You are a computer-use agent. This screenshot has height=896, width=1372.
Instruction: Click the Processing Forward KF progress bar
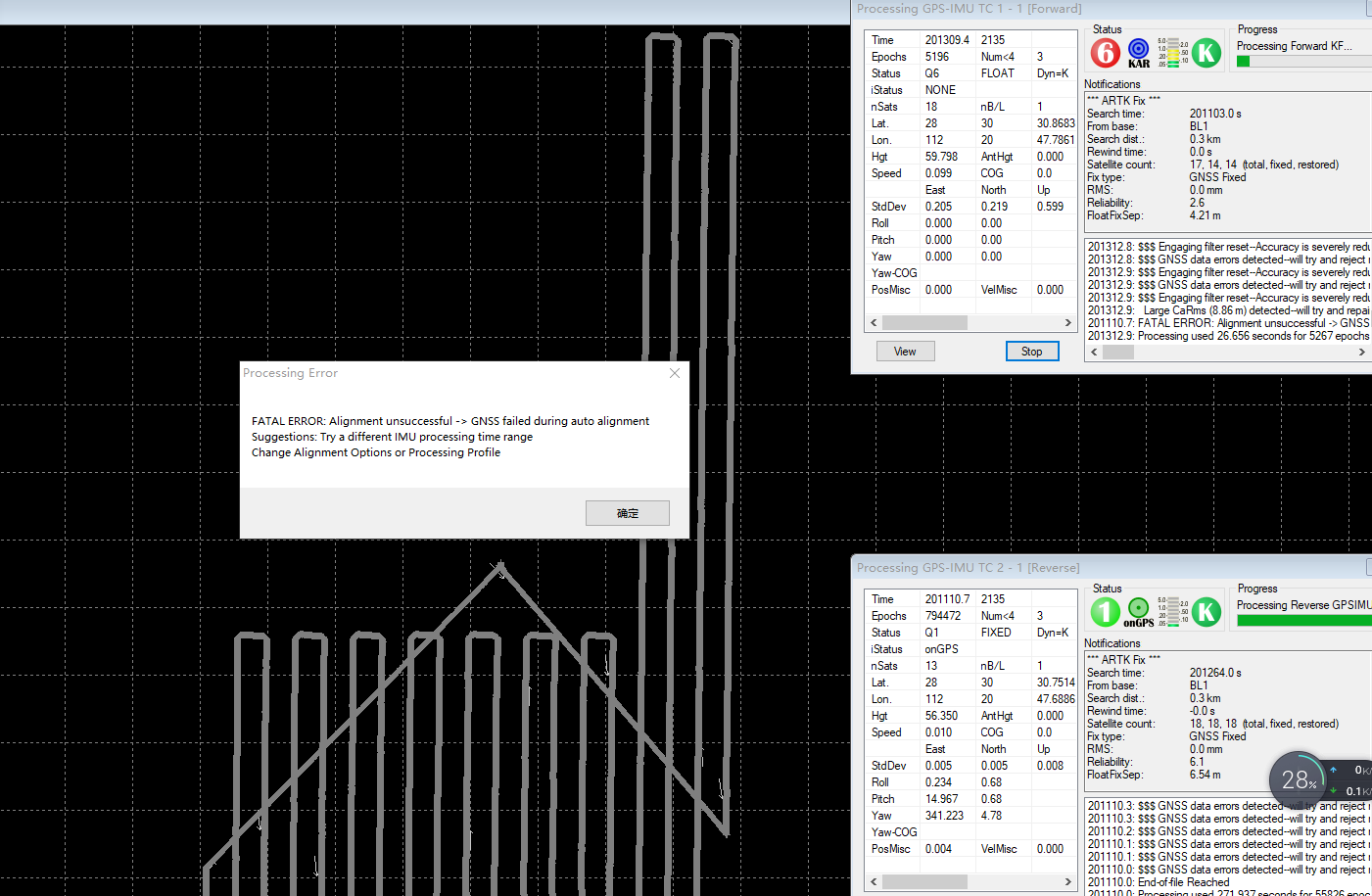tap(1304, 61)
